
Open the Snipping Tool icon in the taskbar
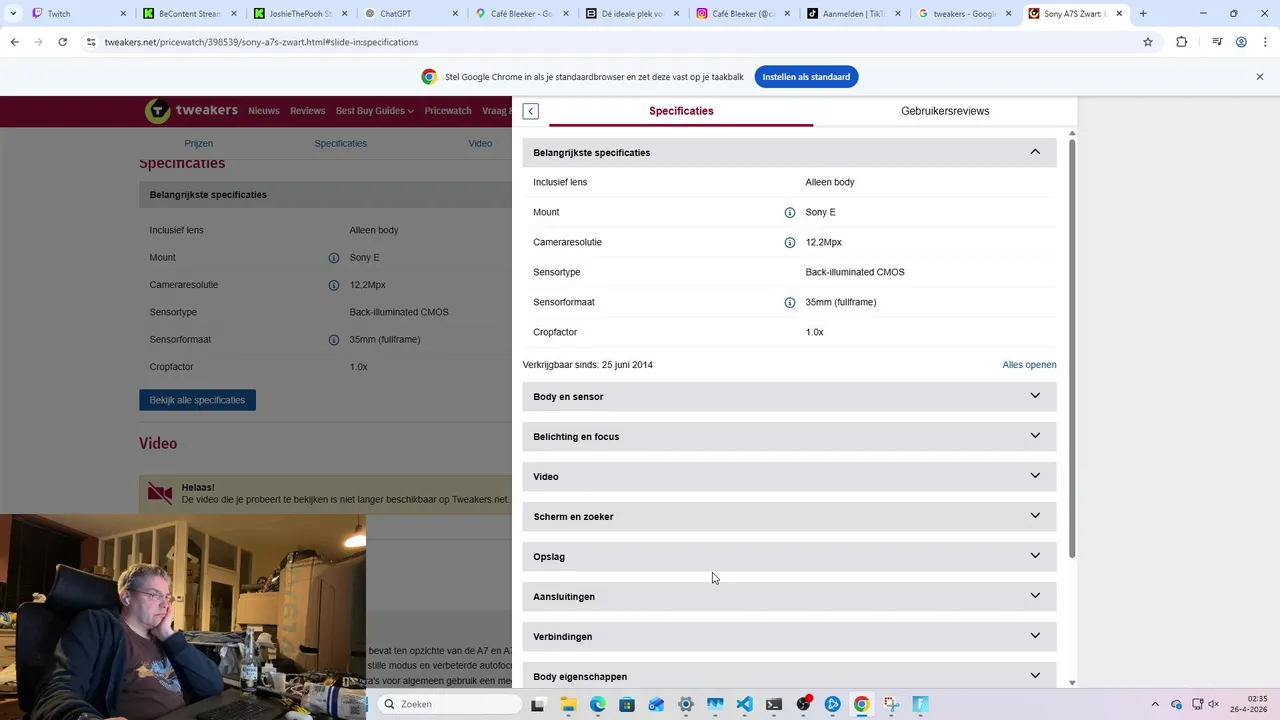pos(891,704)
